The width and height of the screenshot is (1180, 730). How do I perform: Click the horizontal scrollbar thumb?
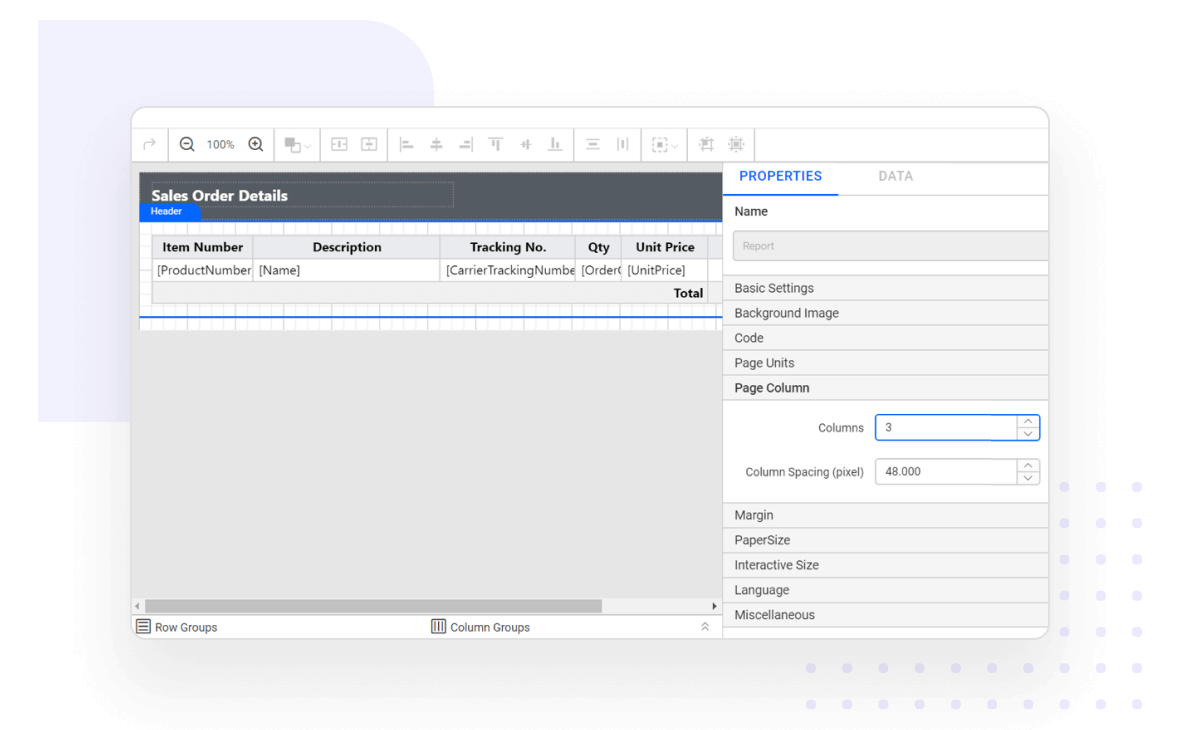point(373,606)
